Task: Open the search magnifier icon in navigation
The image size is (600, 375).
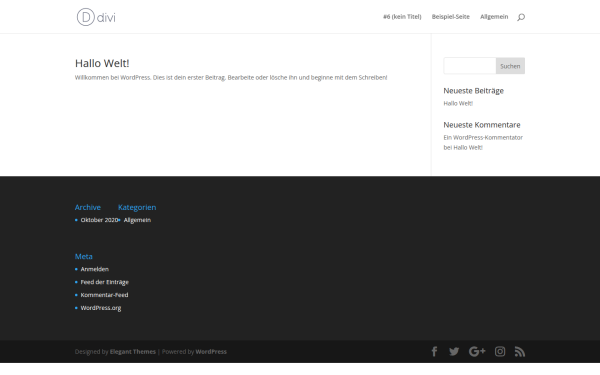Action: (521, 17)
